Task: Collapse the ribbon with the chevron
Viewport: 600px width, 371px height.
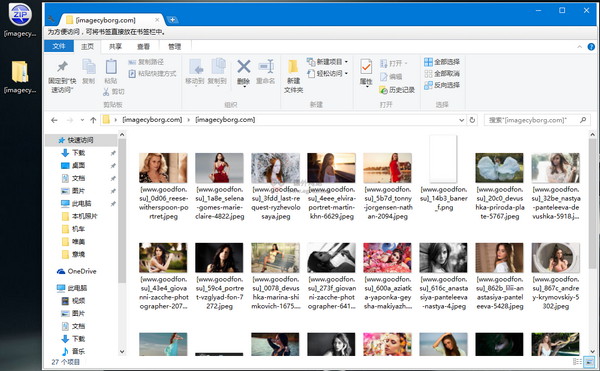Action: pyautogui.click(x=579, y=47)
